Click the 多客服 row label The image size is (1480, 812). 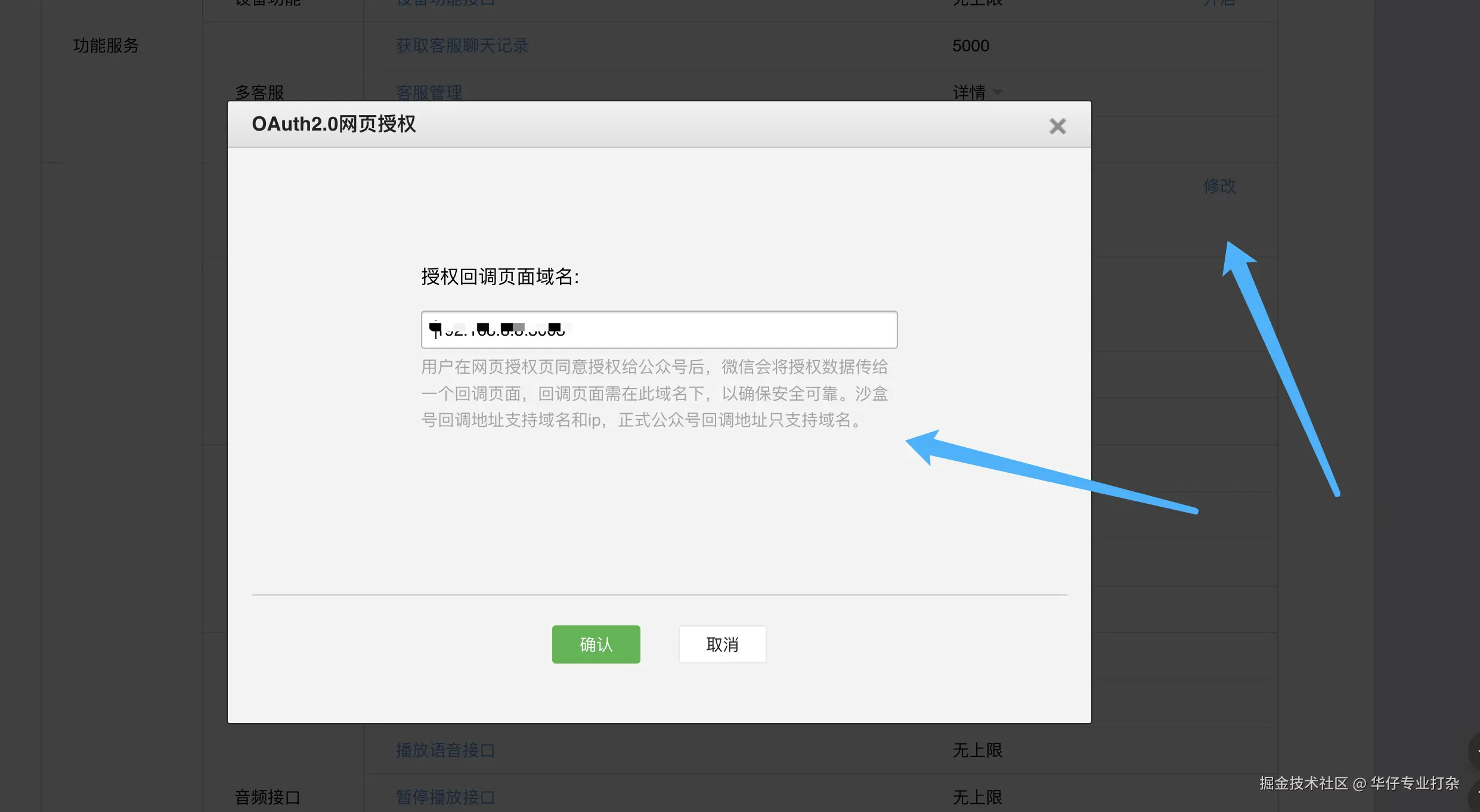[x=259, y=92]
